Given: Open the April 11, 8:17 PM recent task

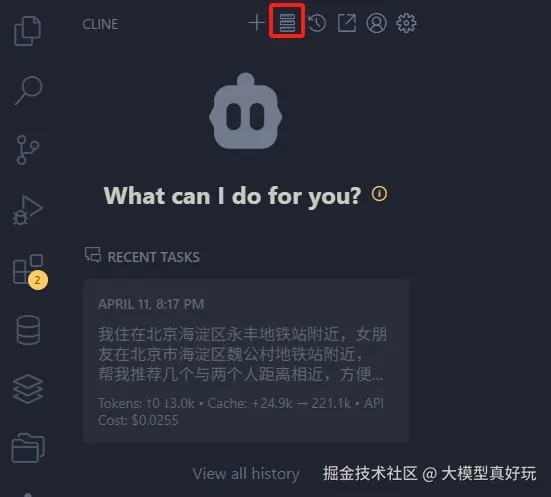Looking at the screenshot, I should pyautogui.click(x=246, y=361).
